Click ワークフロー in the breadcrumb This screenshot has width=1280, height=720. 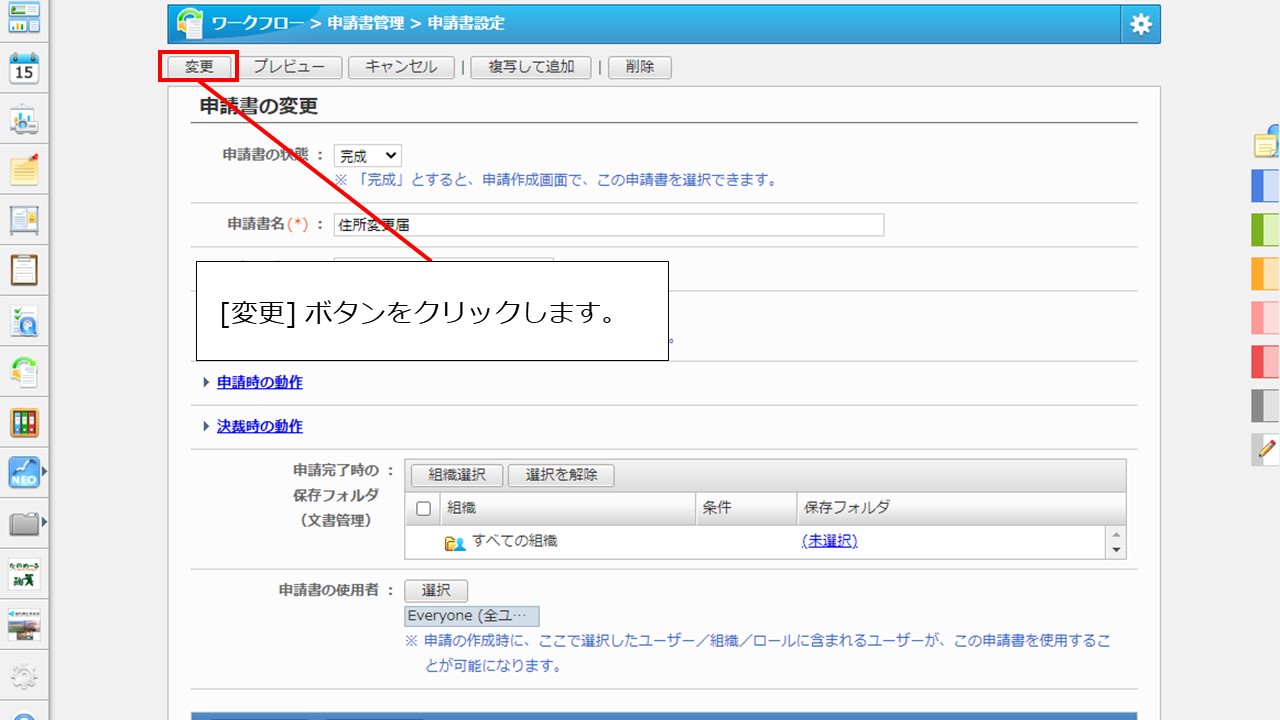coord(260,23)
